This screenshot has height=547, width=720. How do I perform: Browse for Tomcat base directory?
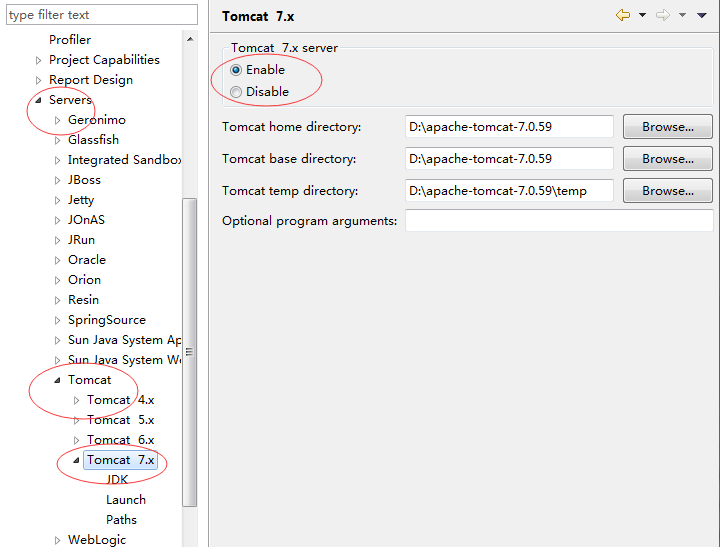point(668,159)
